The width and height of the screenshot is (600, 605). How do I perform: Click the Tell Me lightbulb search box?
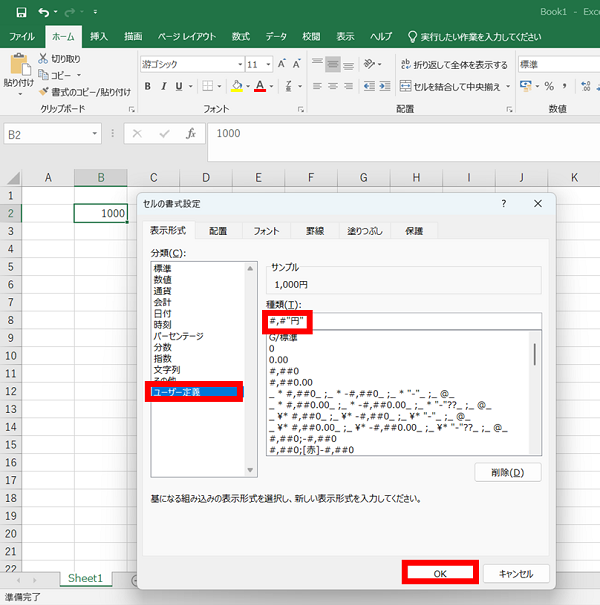coord(475,37)
